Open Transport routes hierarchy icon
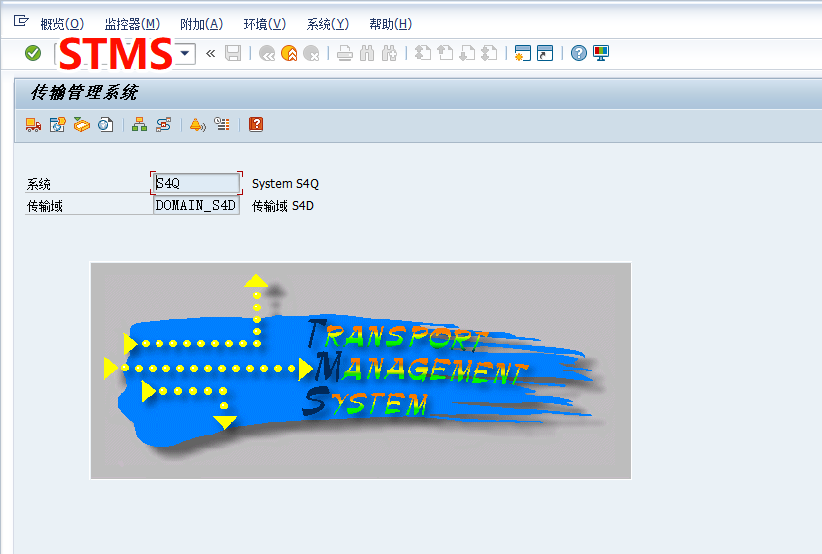The image size is (822, 554). [139, 125]
